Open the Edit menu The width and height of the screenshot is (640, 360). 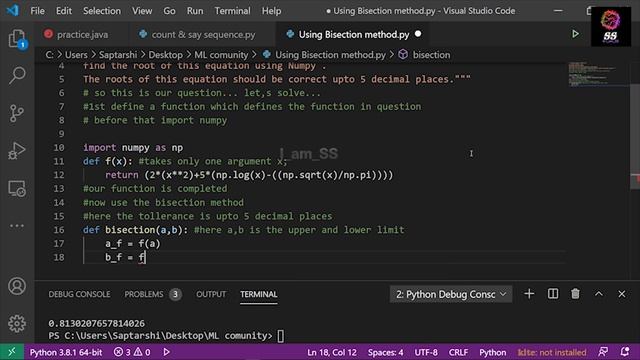64,11
